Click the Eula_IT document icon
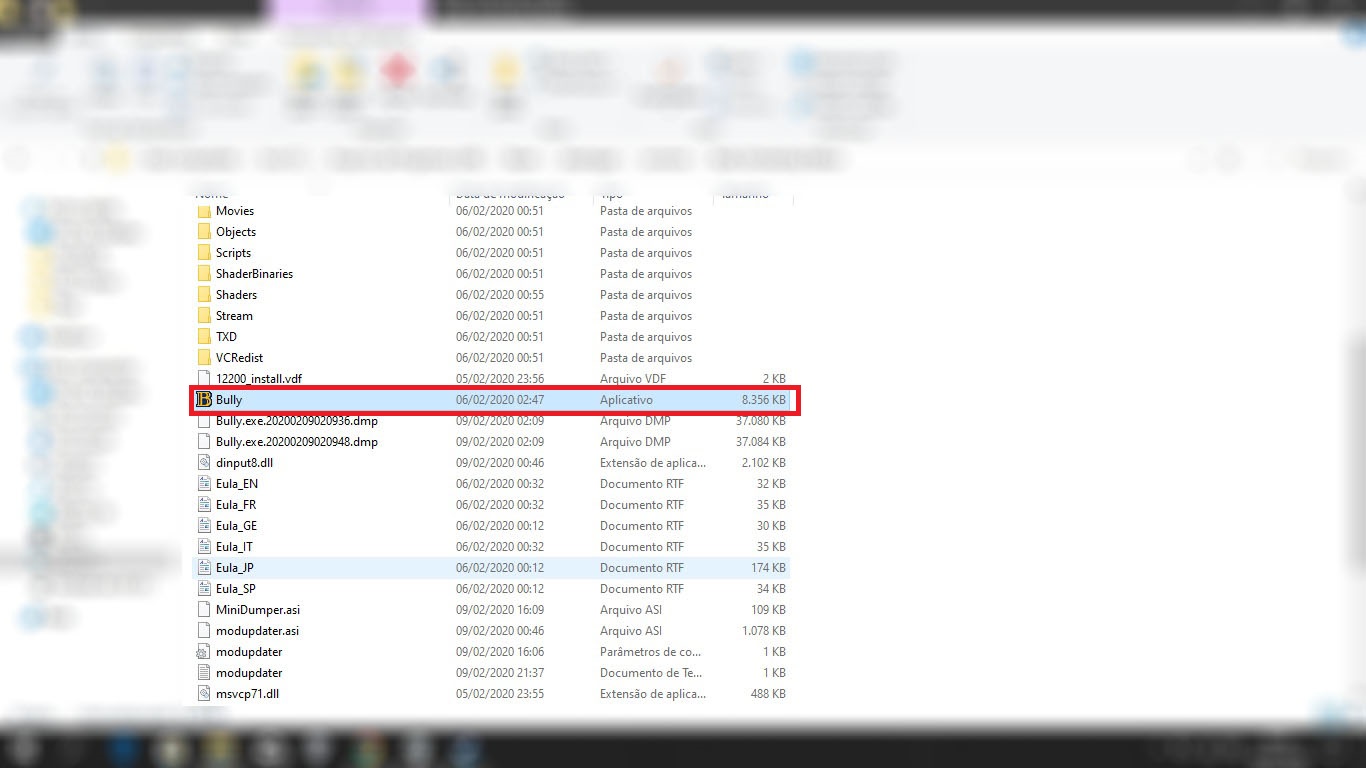 click(204, 547)
